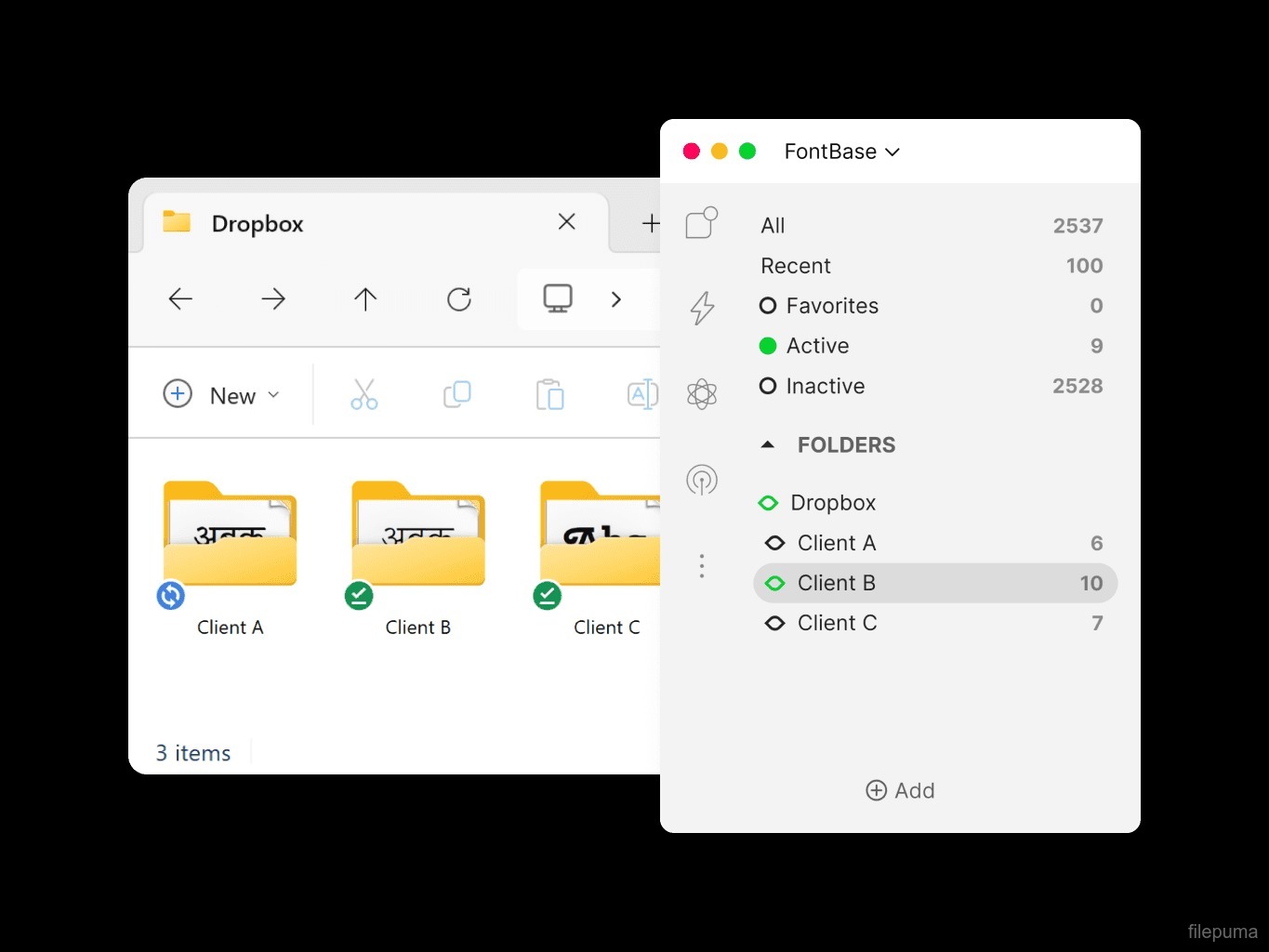Toggle activation circle for Favorites
Viewport: 1269px width, 952px height.
tap(768, 306)
